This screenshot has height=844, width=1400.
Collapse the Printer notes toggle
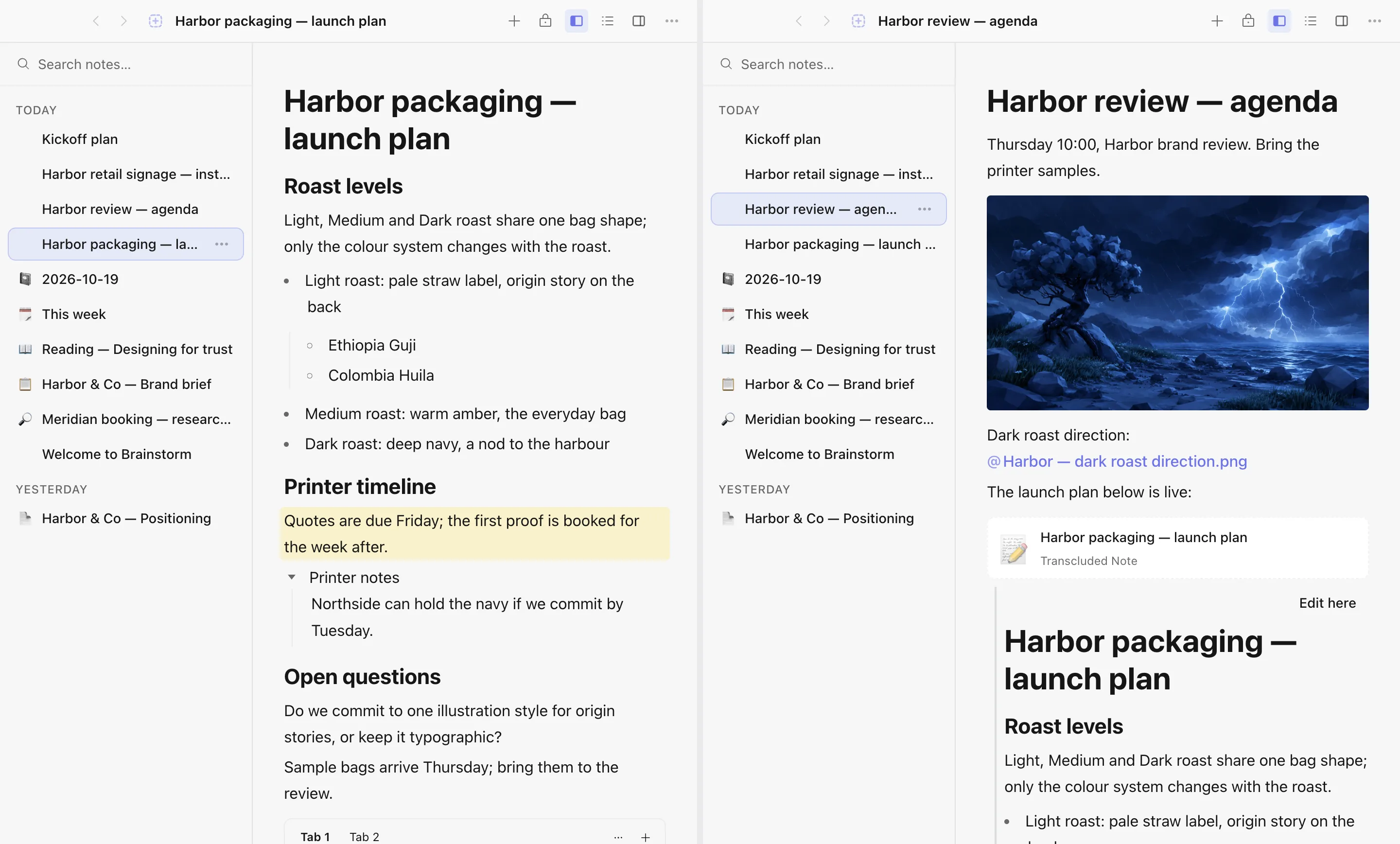pos(292,578)
